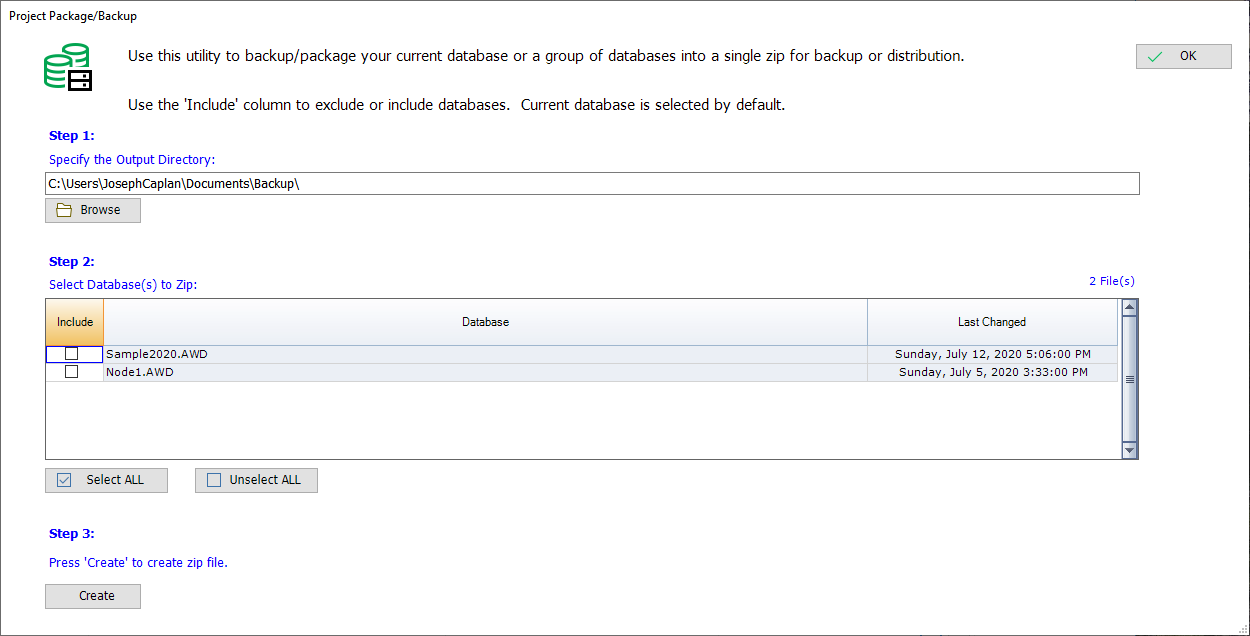Click the scrollbar thumb grip in database list
Viewport: 1250px width, 636px height.
pos(1129,379)
